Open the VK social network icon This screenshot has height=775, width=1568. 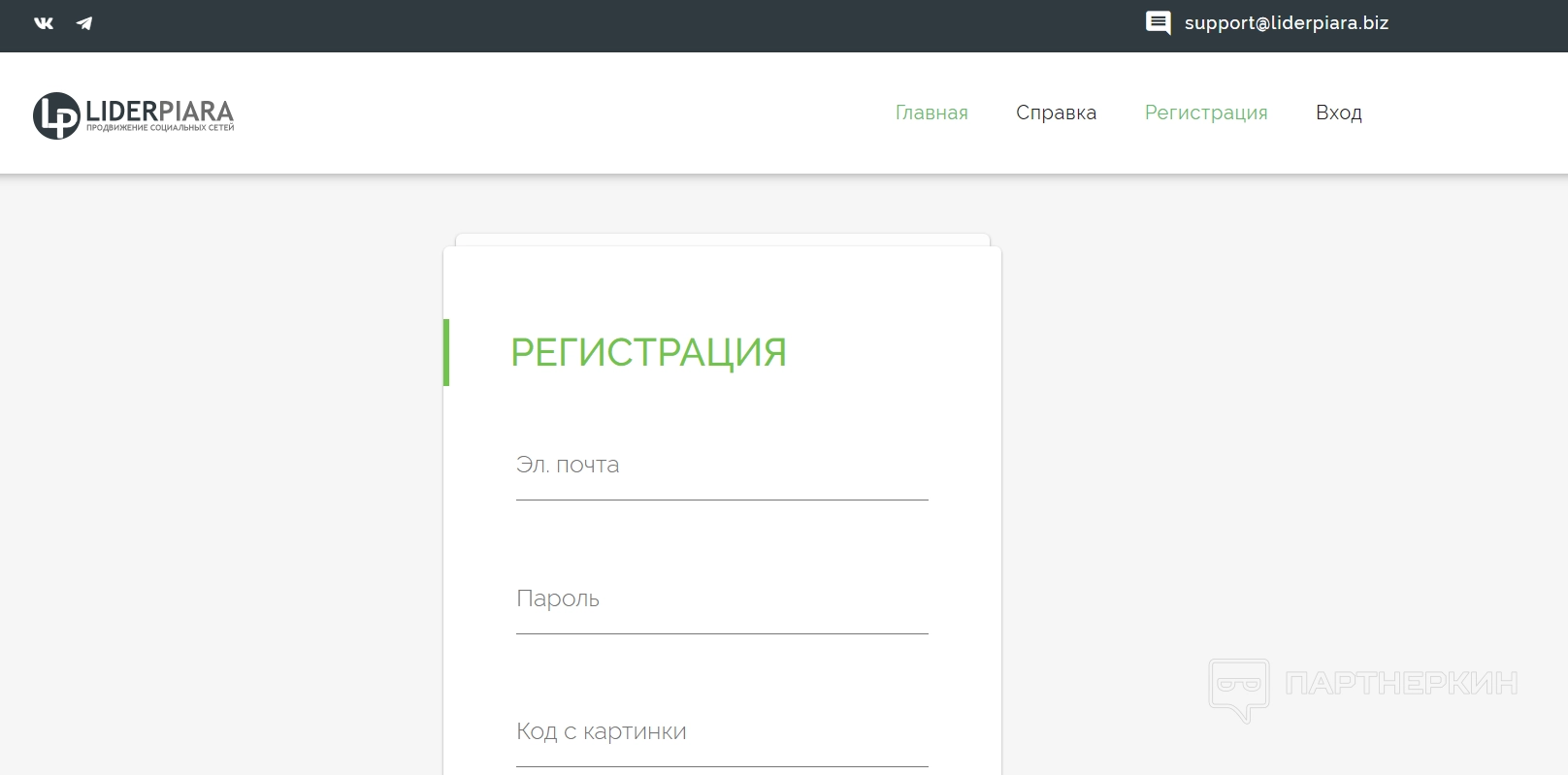tap(44, 23)
